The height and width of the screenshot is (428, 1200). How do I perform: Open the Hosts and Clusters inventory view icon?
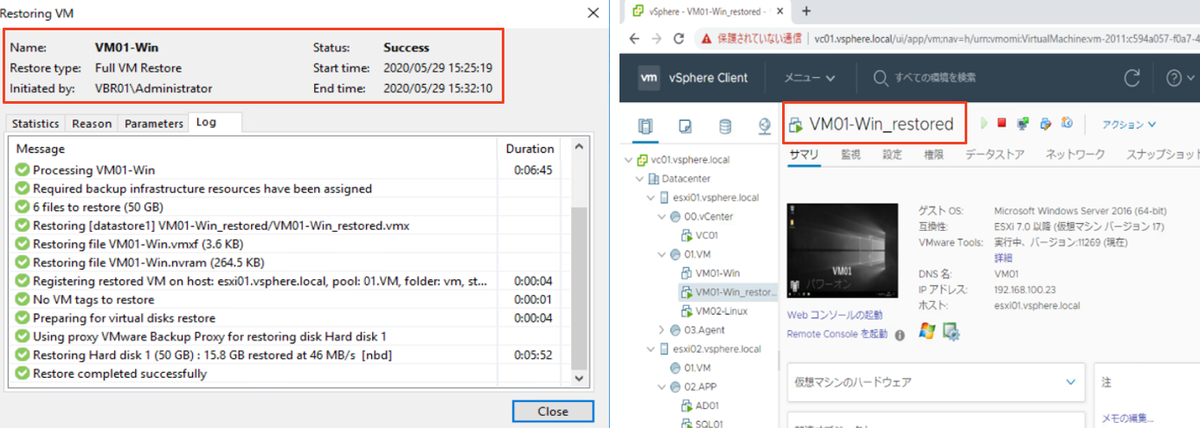643,126
